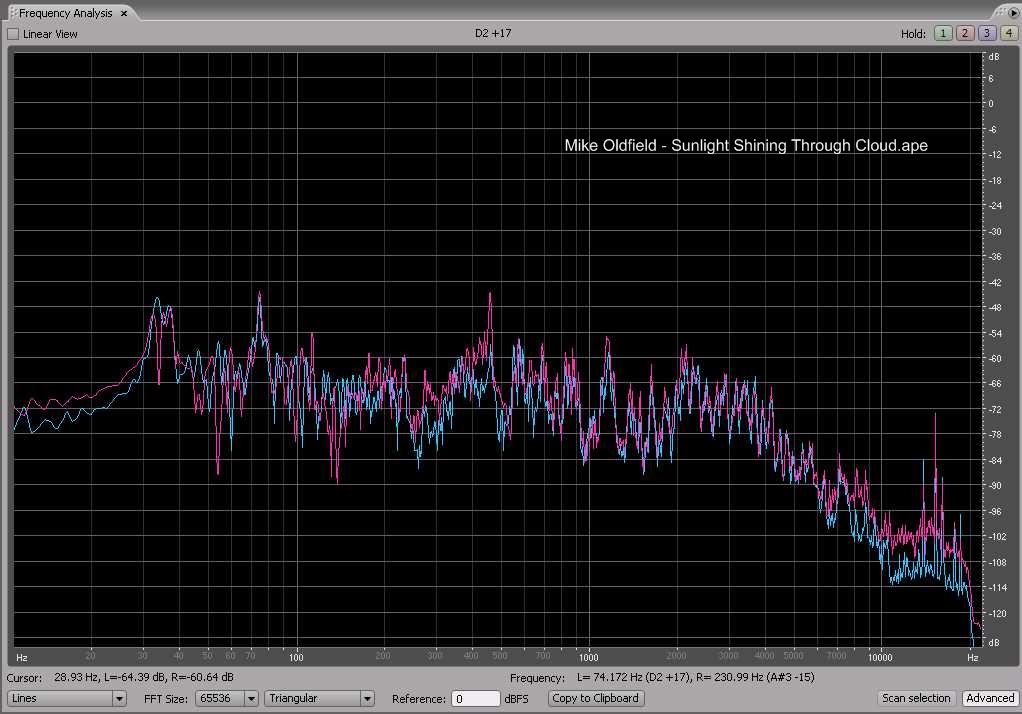1022x714 pixels.
Task: Select the Frequency Analysis tab
Action: coord(65,13)
